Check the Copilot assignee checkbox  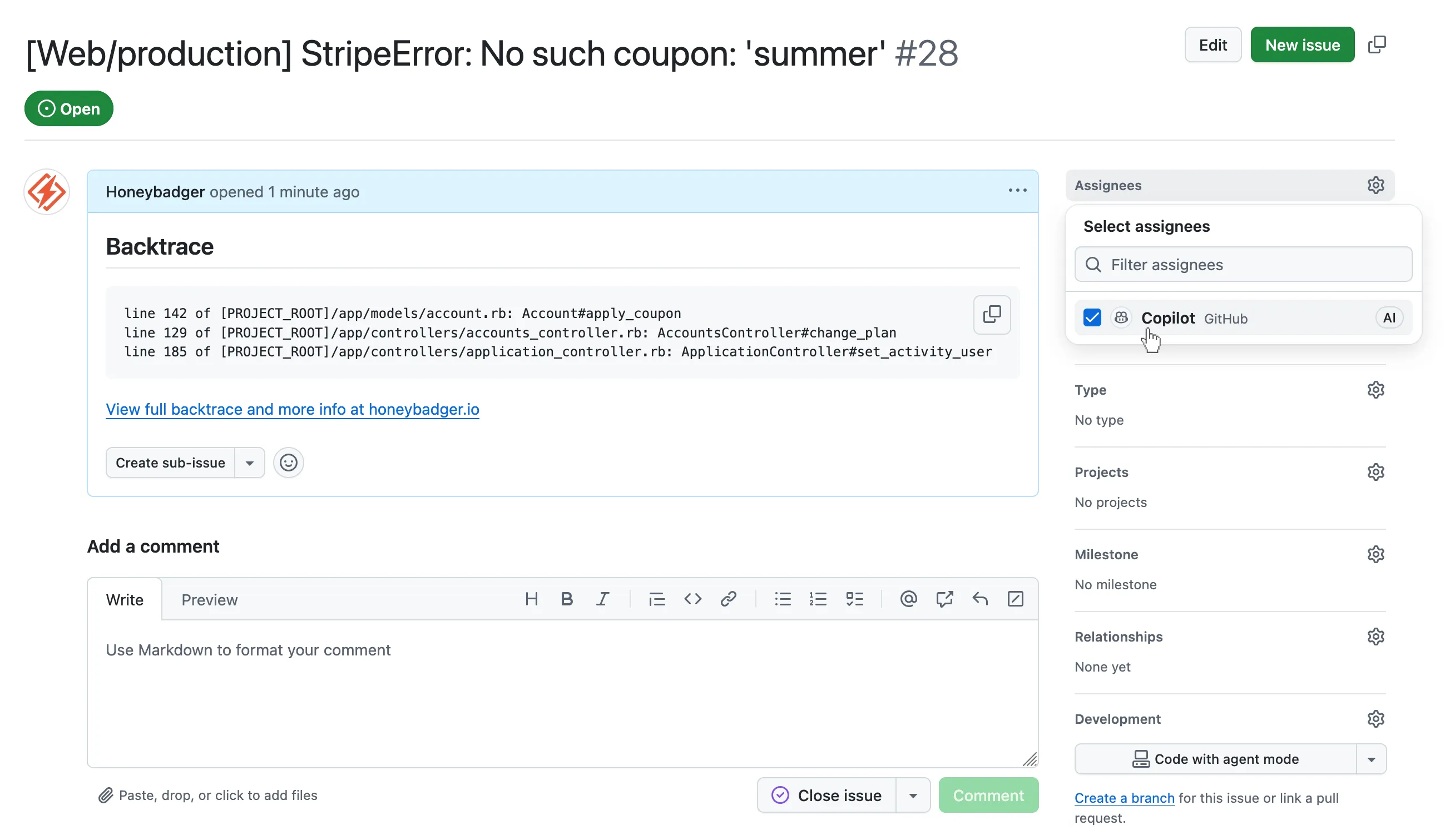1091,317
